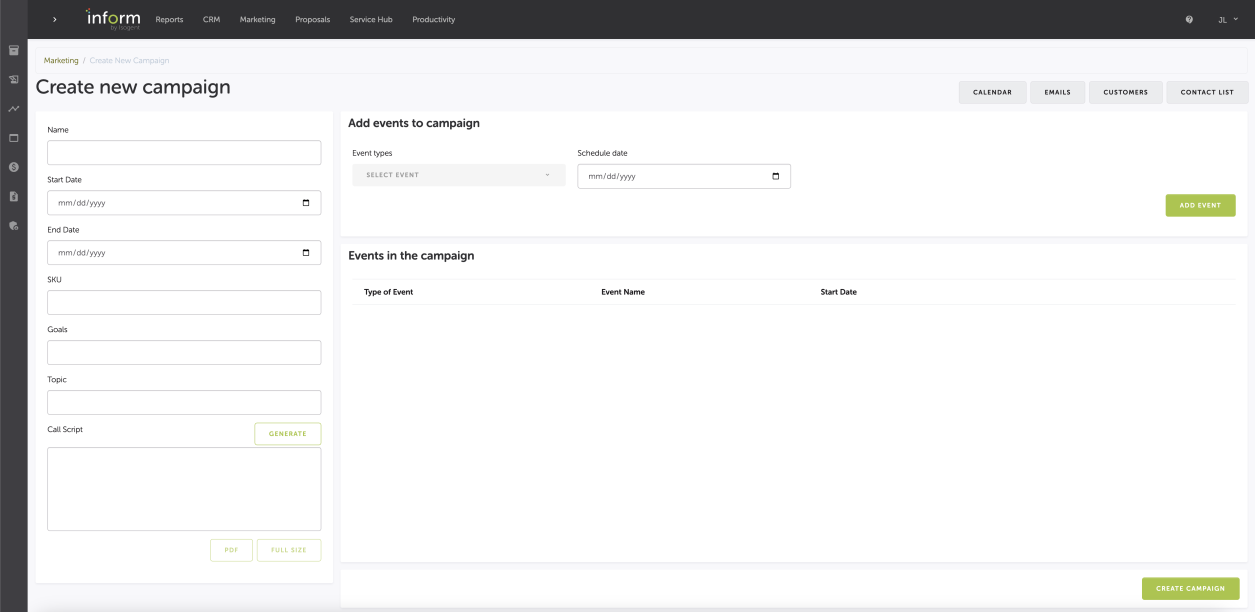
Task: Click the Create Campaign button
Action: (1190, 588)
